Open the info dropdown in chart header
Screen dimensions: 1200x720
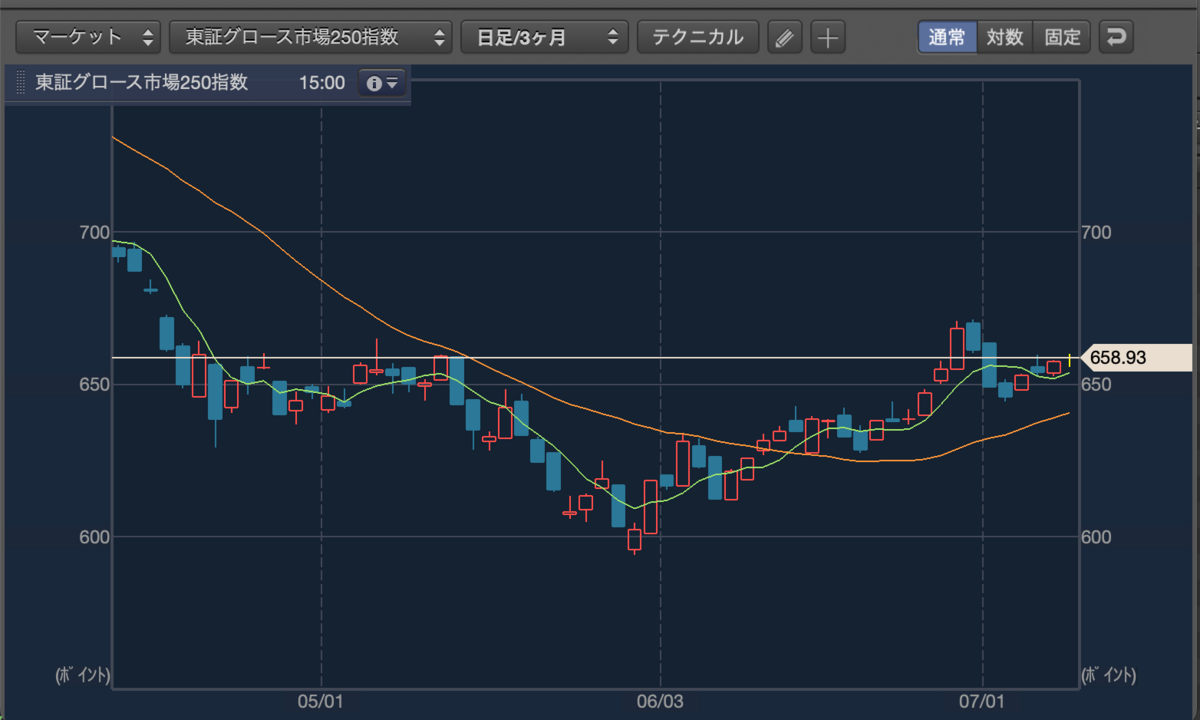click(x=381, y=83)
